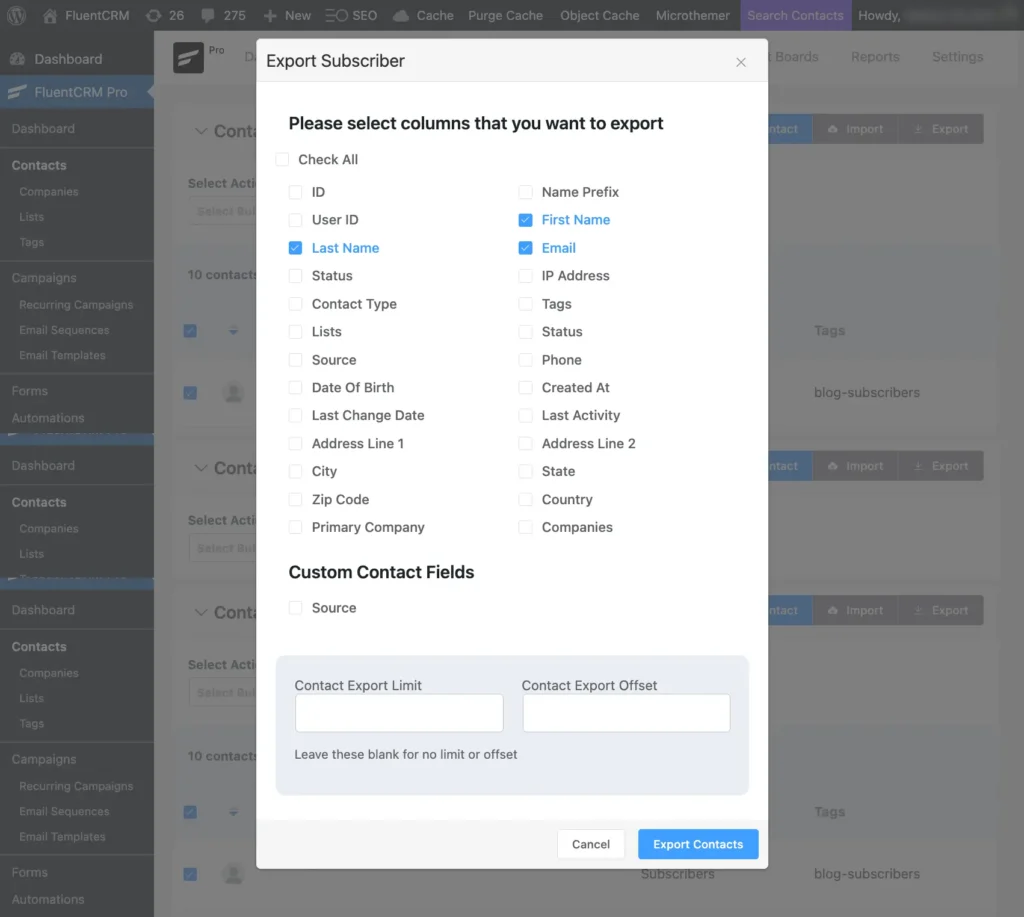Viewport: 1024px width, 917px height.
Task: Enable the Last Change Date checkbox
Action: (x=295, y=415)
